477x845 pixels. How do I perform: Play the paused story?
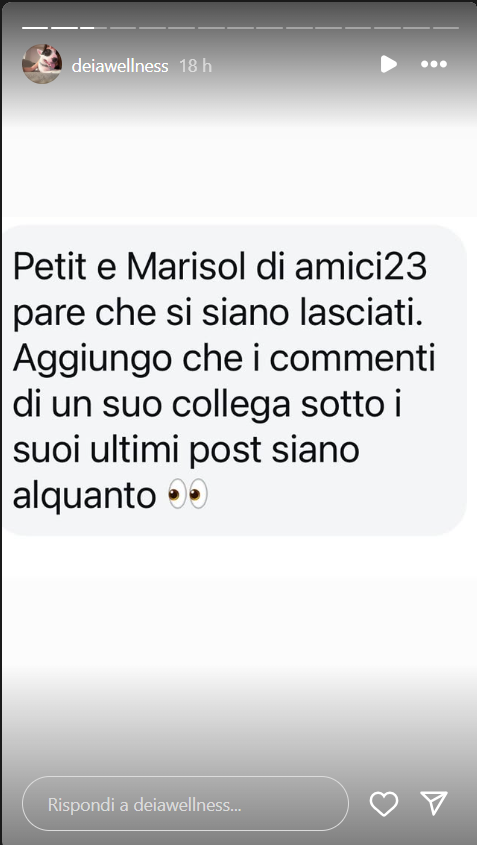coord(389,64)
